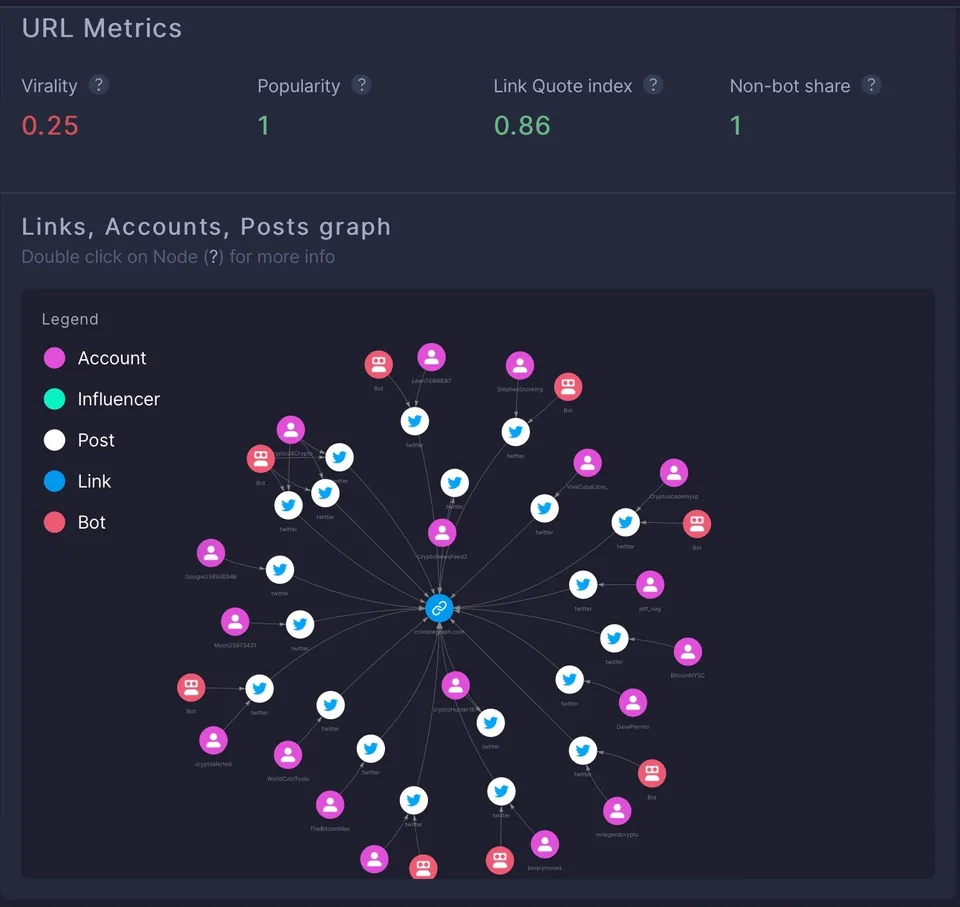Select the StephenStonking account node
960x907 pixels.
click(520, 366)
